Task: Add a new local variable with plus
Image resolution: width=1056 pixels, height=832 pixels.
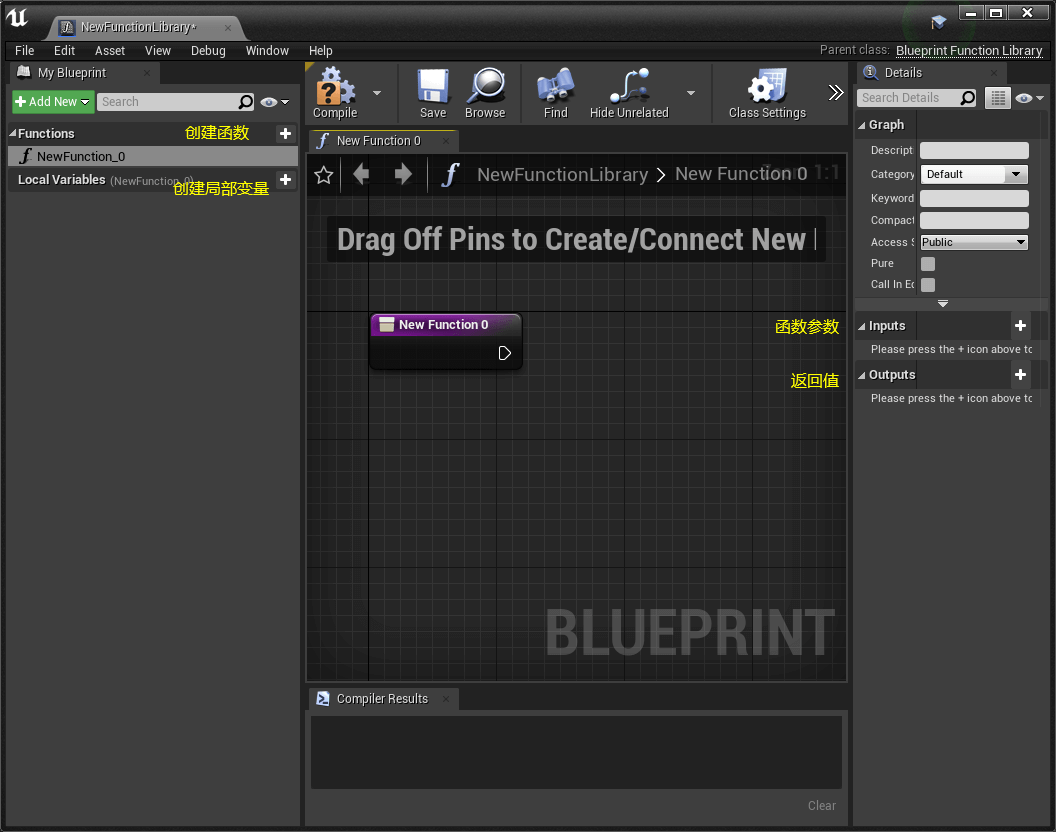Action: coord(286,180)
